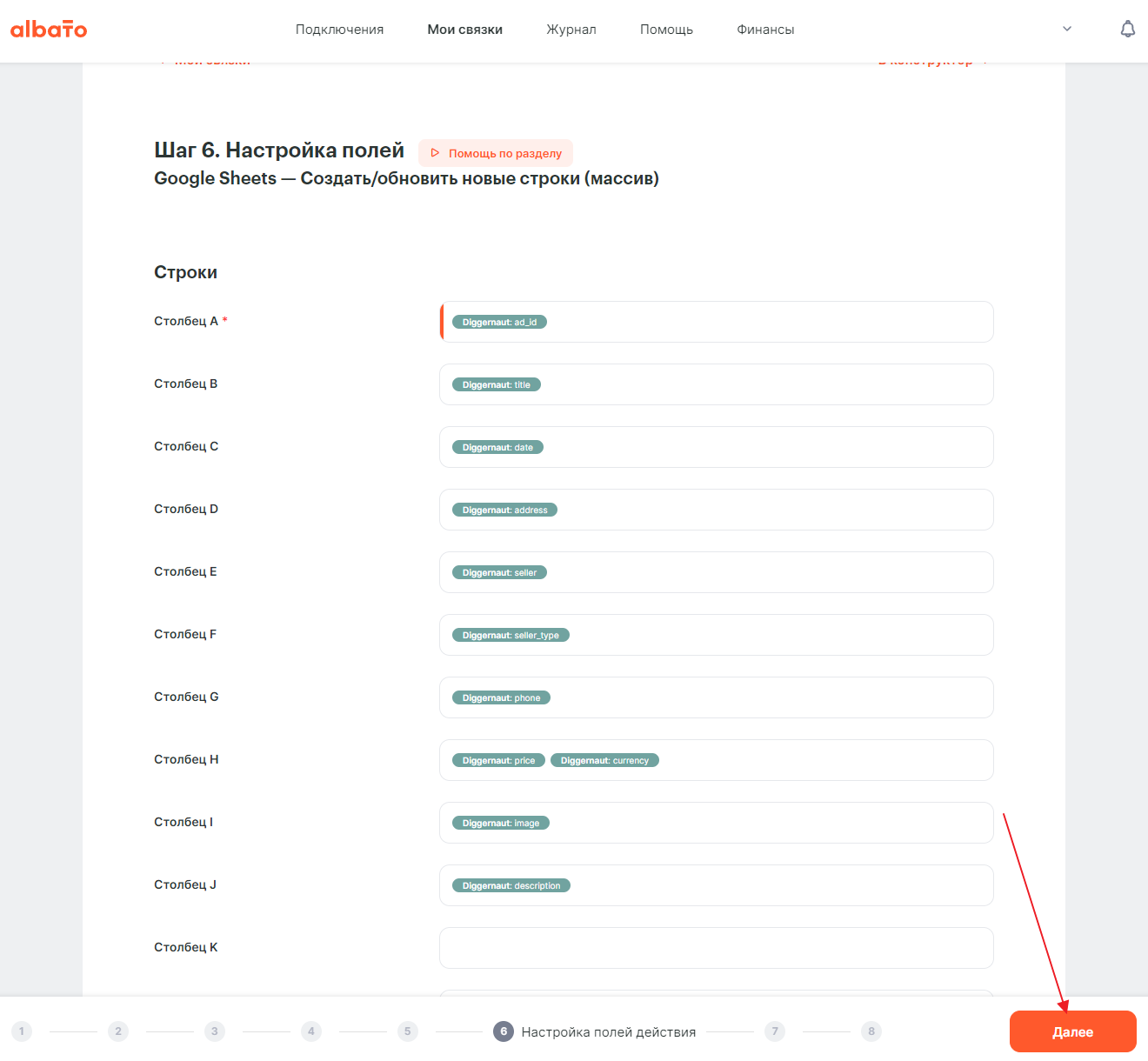The height and width of the screenshot is (1061, 1148).
Task: Click the empty Столбец K field
Action: [x=716, y=948]
